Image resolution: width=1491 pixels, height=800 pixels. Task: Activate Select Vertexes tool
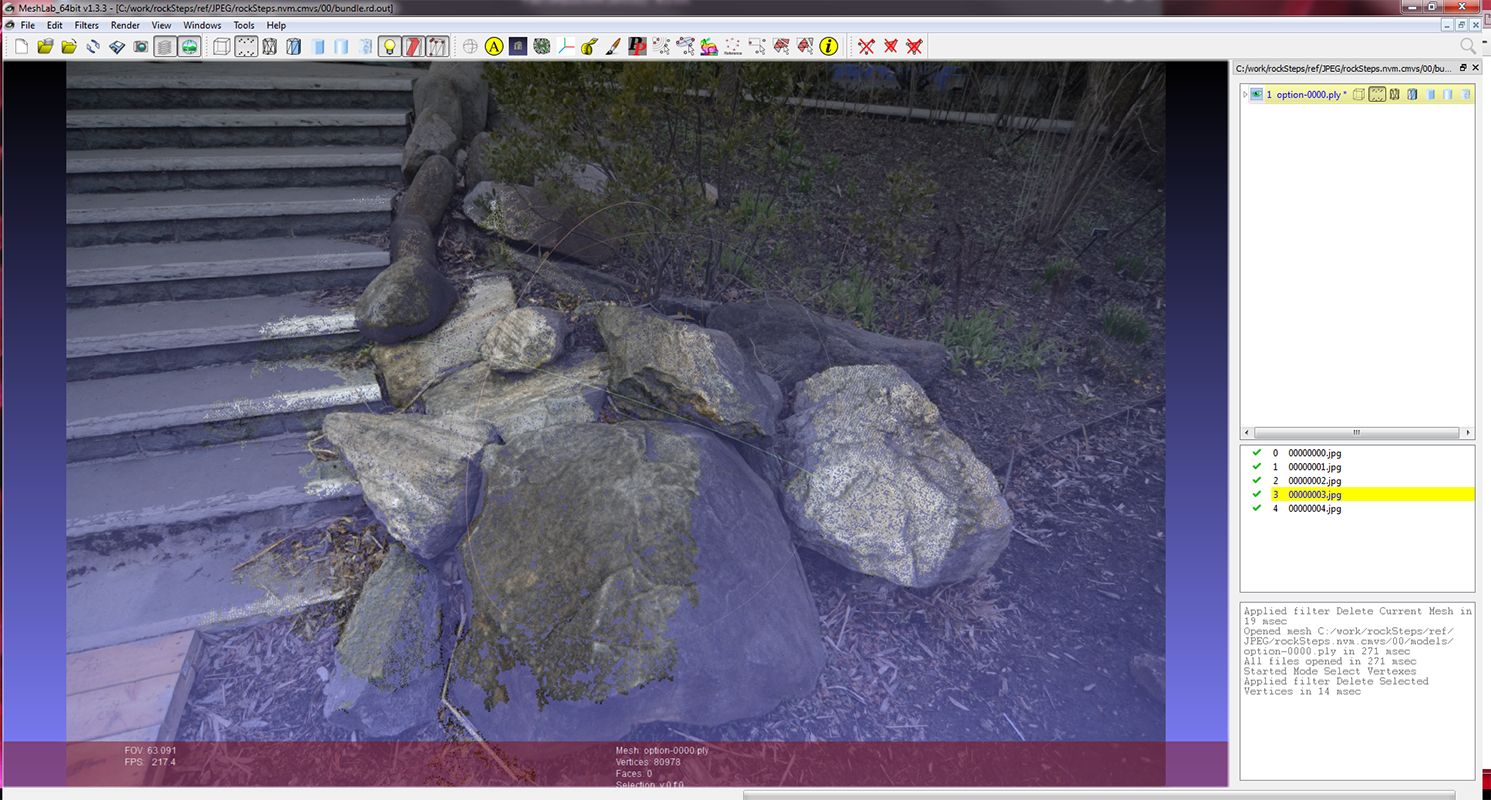click(x=757, y=46)
